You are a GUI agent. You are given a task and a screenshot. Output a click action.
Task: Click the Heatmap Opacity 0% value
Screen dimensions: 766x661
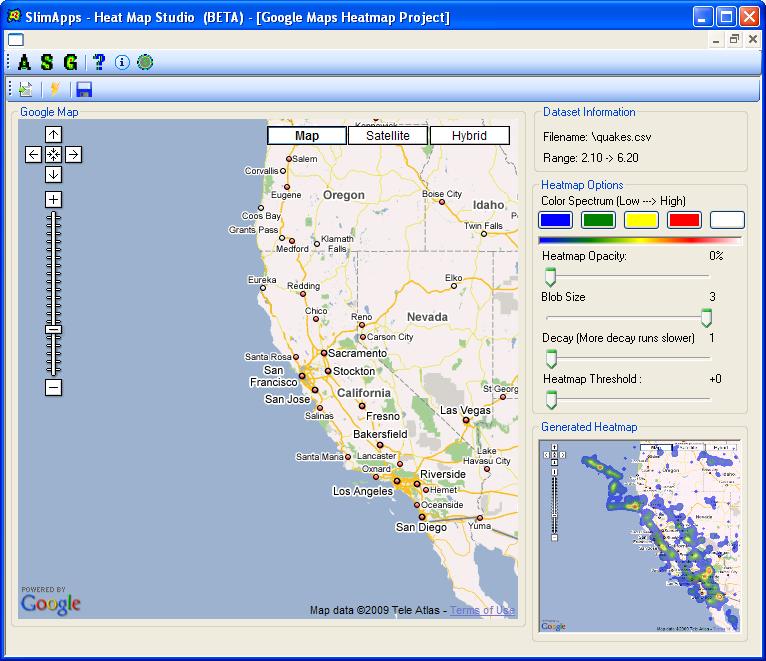[x=716, y=256]
